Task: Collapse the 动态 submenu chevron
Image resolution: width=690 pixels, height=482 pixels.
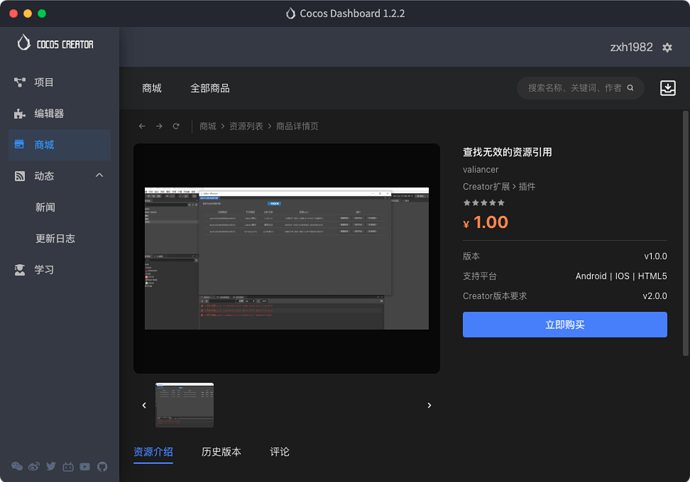Action: [x=99, y=175]
